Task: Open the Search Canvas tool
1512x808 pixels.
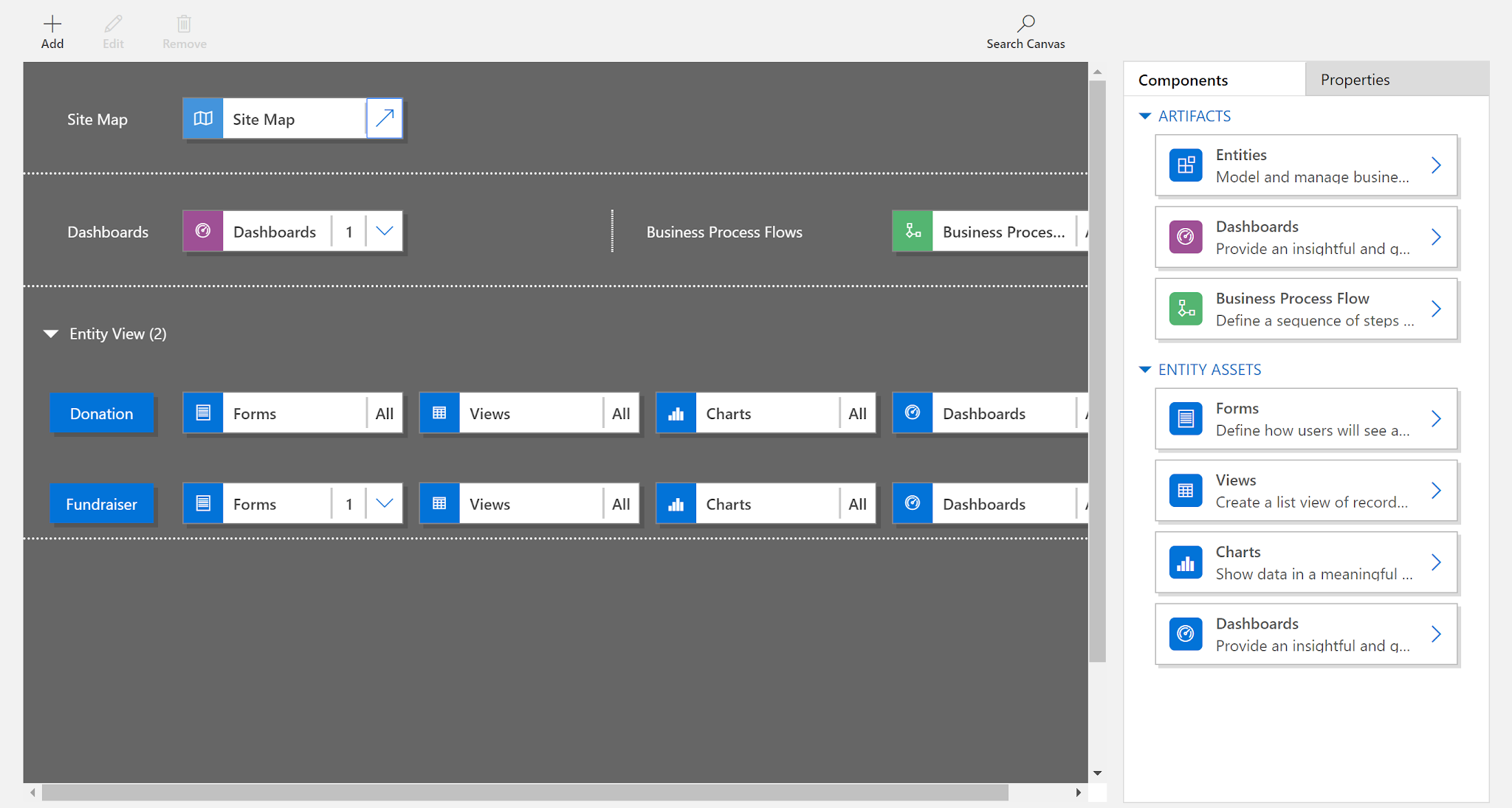Action: coord(1025,30)
